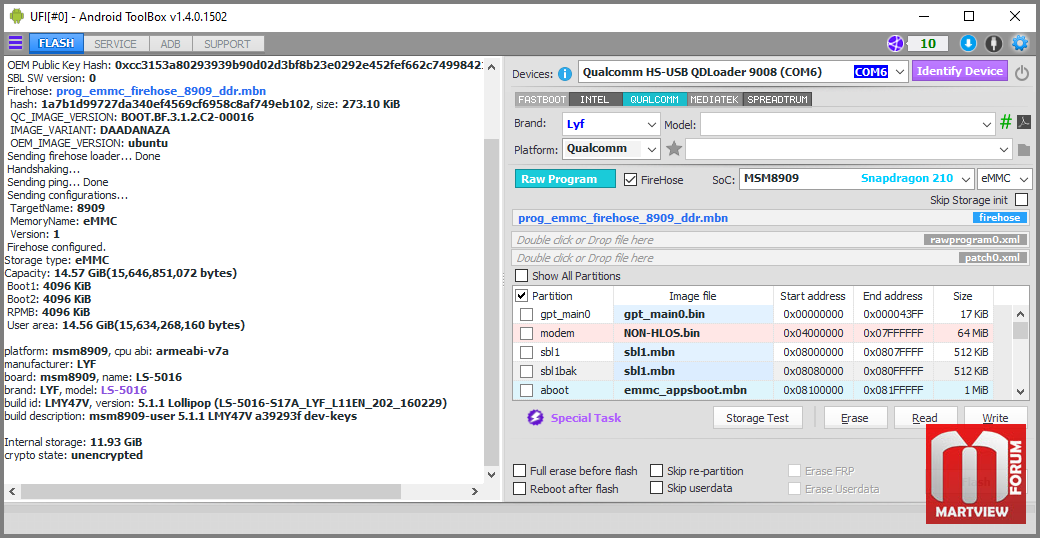Viewport: 1040px width, 538px height.
Task: Check the aboot partition checkbox
Action: click(527, 390)
